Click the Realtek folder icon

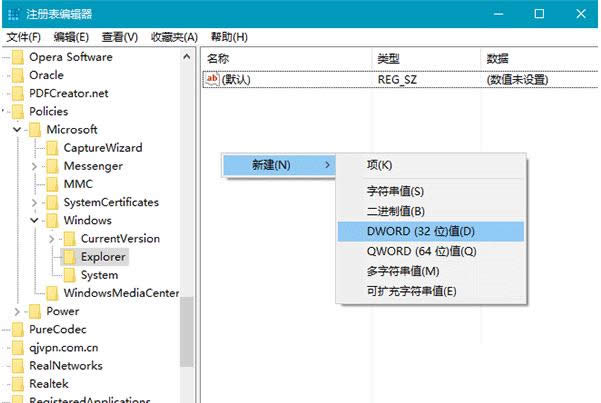tap(18, 384)
